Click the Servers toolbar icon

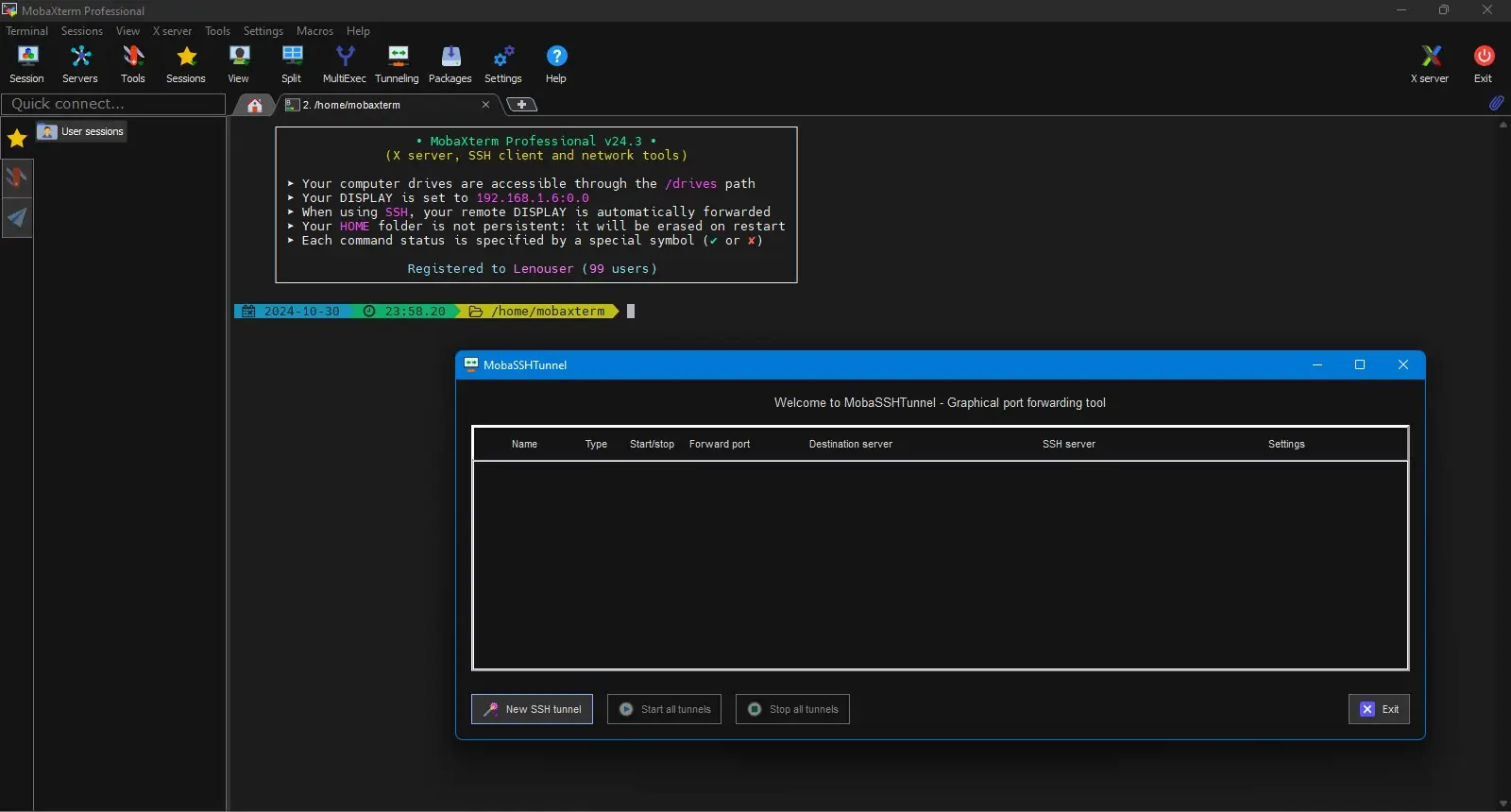click(x=80, y=64)
